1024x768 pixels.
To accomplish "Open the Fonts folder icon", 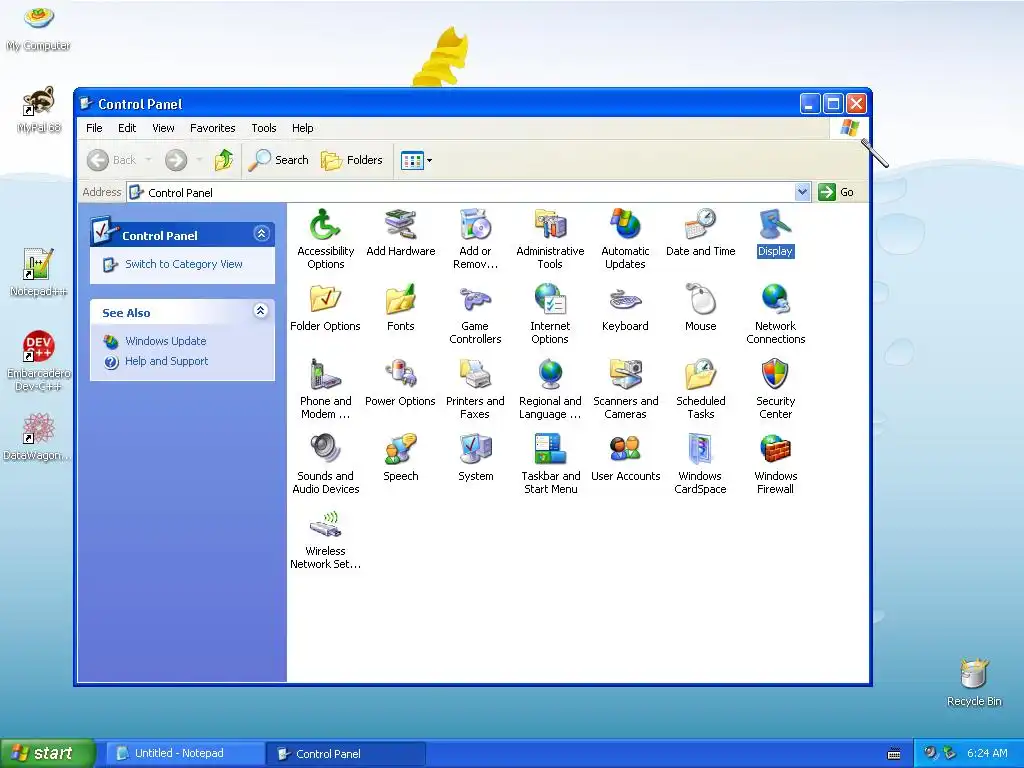I will [400, 300].
